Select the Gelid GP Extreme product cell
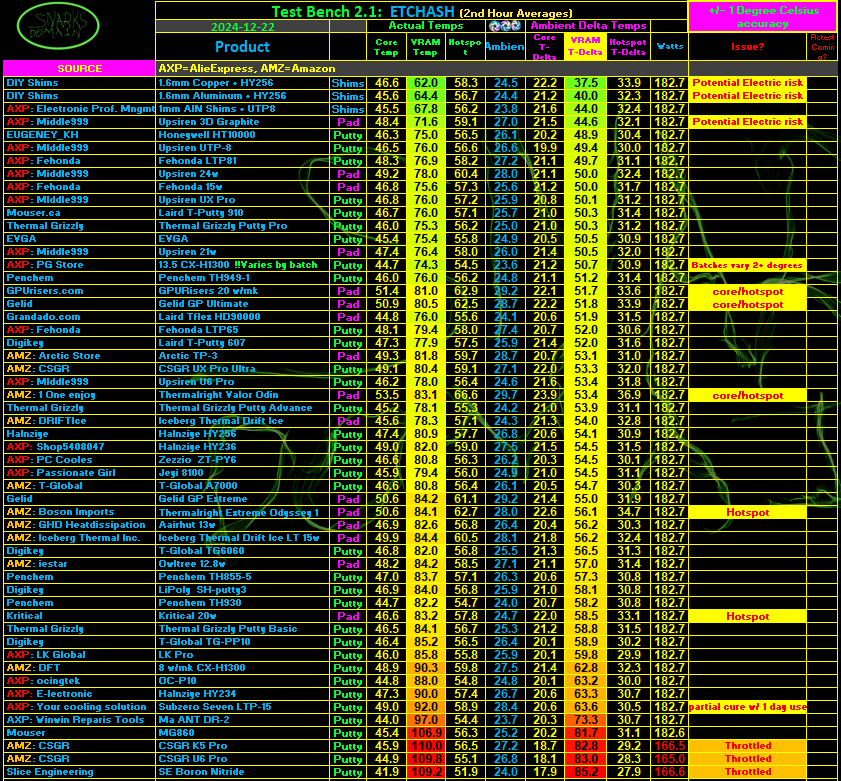Viewport: 841px width, 781px height. click(242, 499)
